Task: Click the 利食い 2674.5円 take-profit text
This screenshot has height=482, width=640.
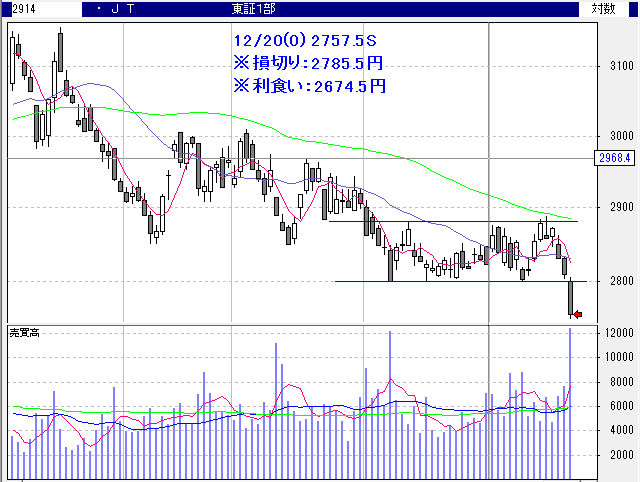Action: coord(308,85)
